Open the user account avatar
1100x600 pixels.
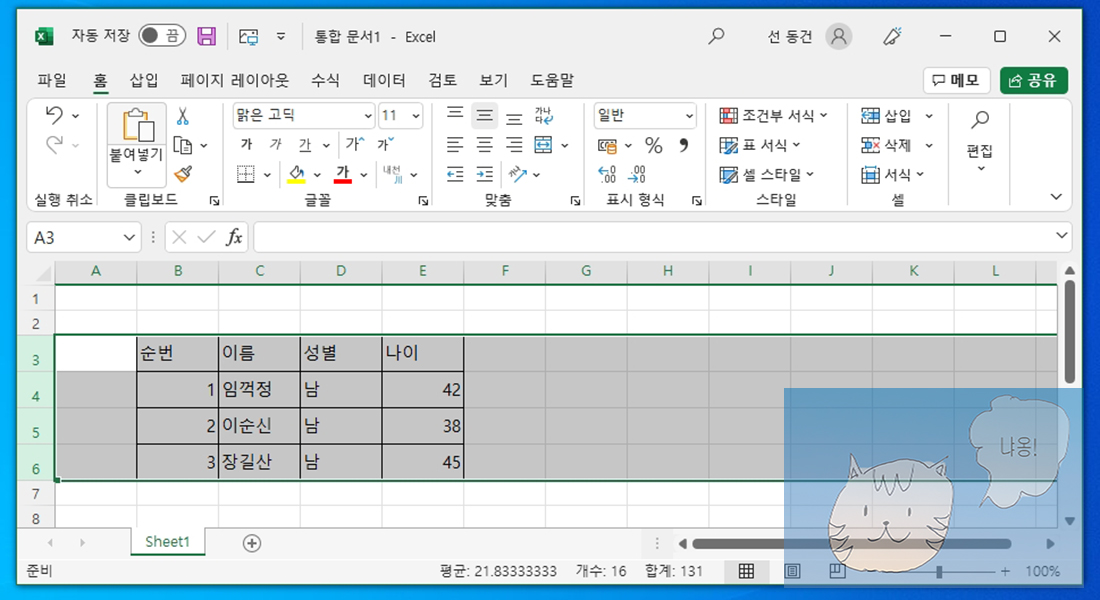click(x=838, y=36)
